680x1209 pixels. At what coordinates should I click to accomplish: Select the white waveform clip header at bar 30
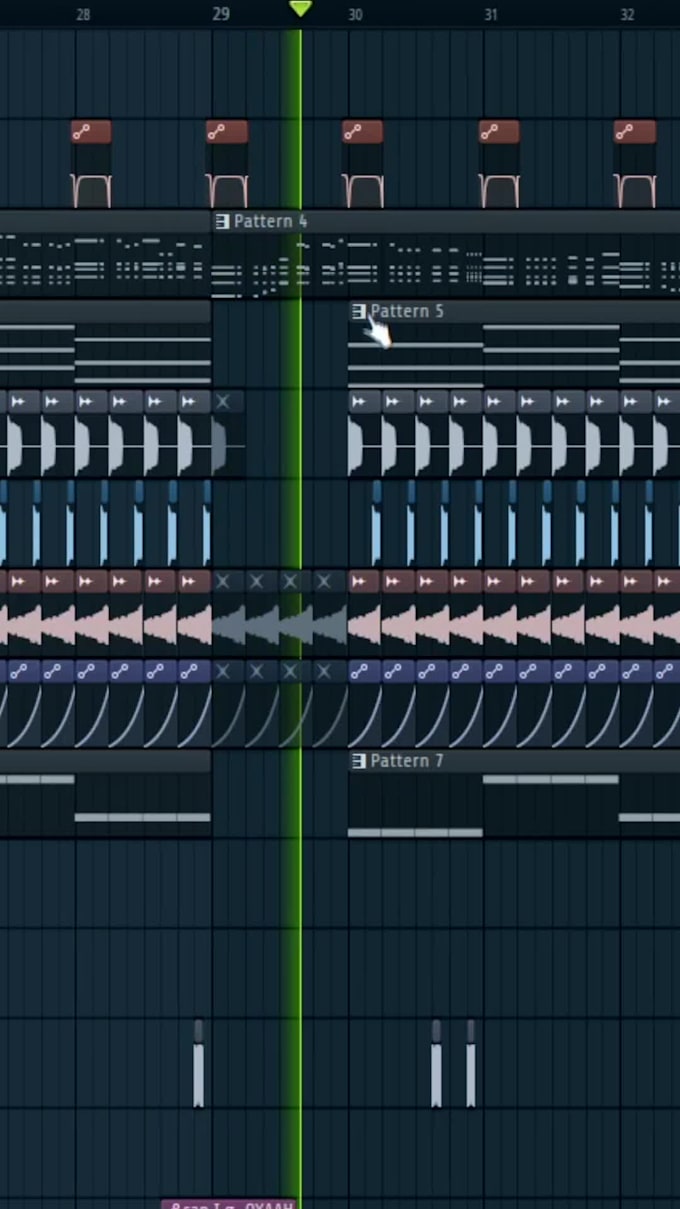click(364, 401)
